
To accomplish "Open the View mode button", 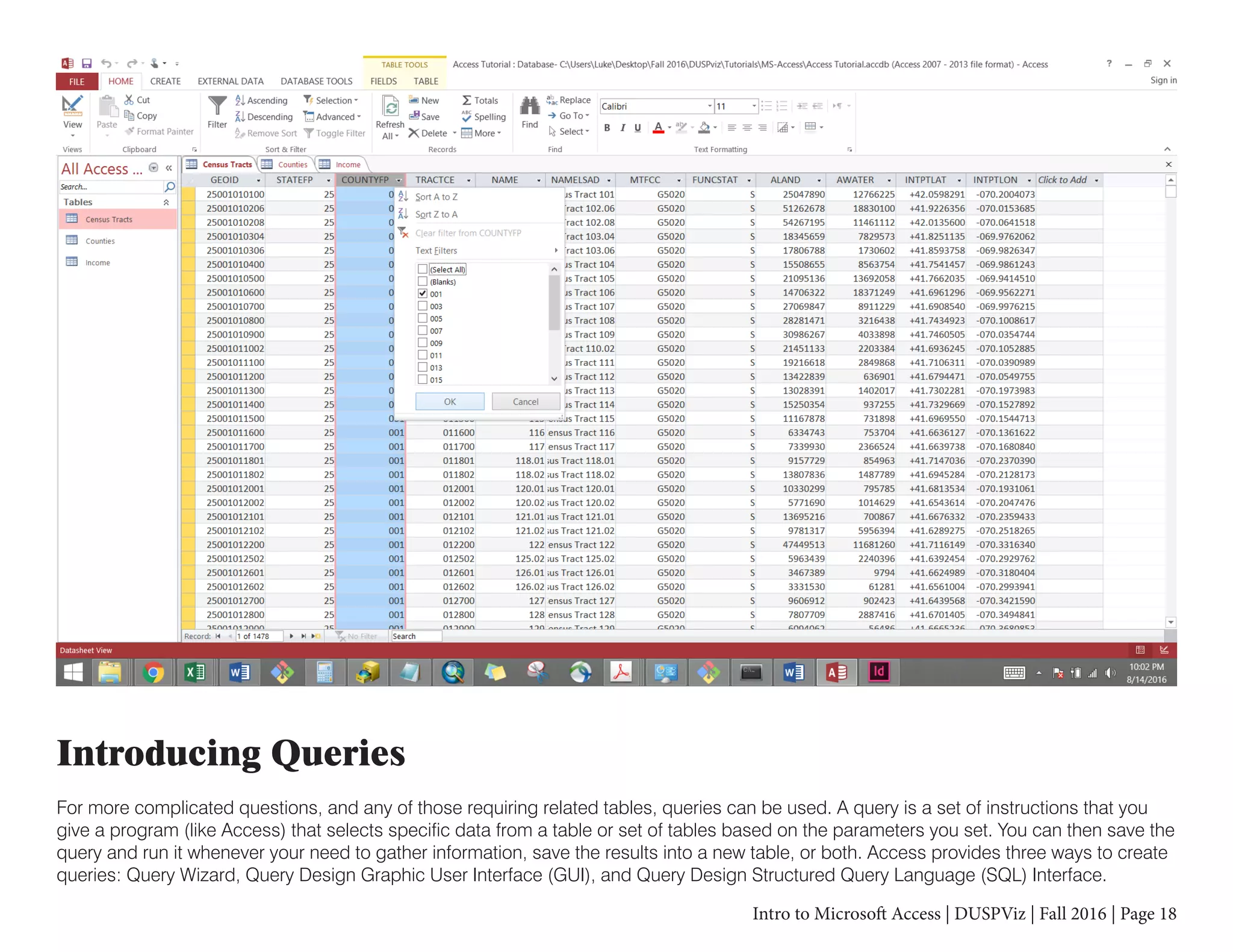I will [x=72, y=117].
